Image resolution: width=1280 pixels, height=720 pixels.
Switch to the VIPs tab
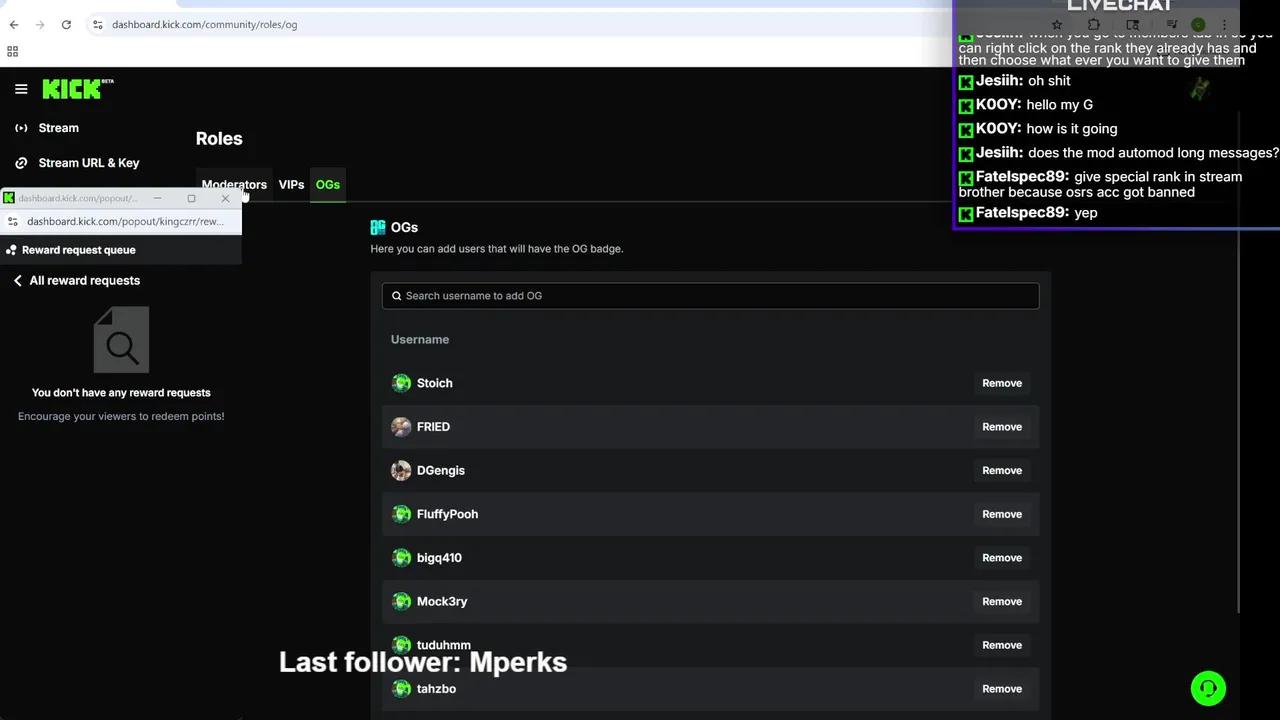[291, 185]
